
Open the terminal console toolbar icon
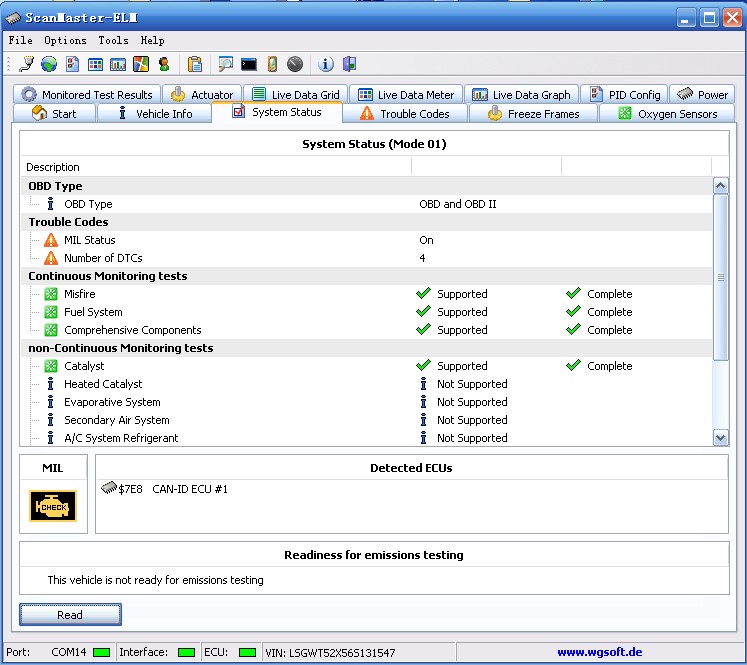tap(249, 64)
